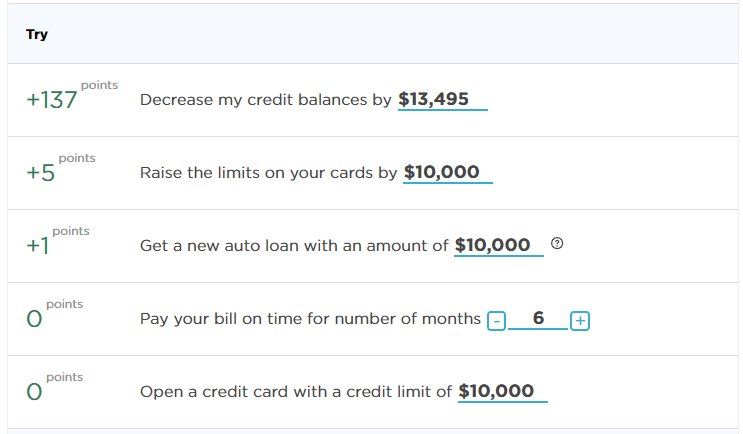Click the 0 points for on-time payments
This screenshot has height=434, width=743.
pyautogui.click(x=35, y=320)
